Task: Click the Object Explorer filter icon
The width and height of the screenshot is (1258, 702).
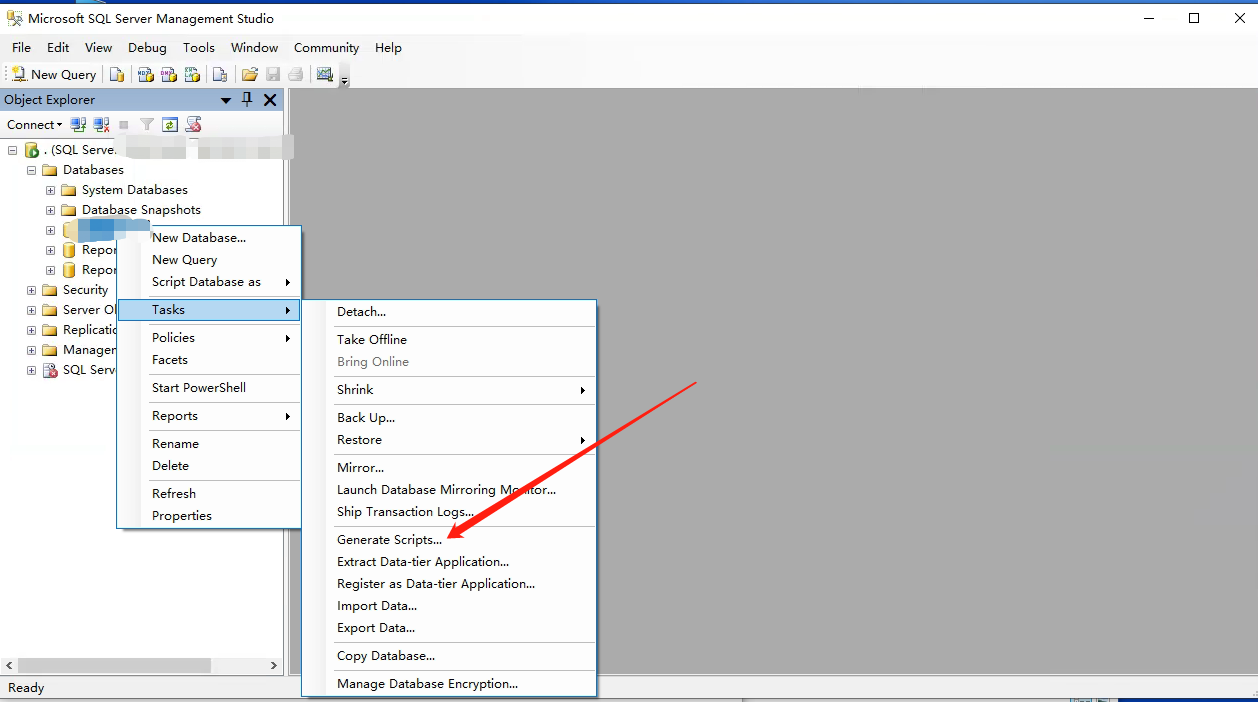Action: click(x=146, y=124)
